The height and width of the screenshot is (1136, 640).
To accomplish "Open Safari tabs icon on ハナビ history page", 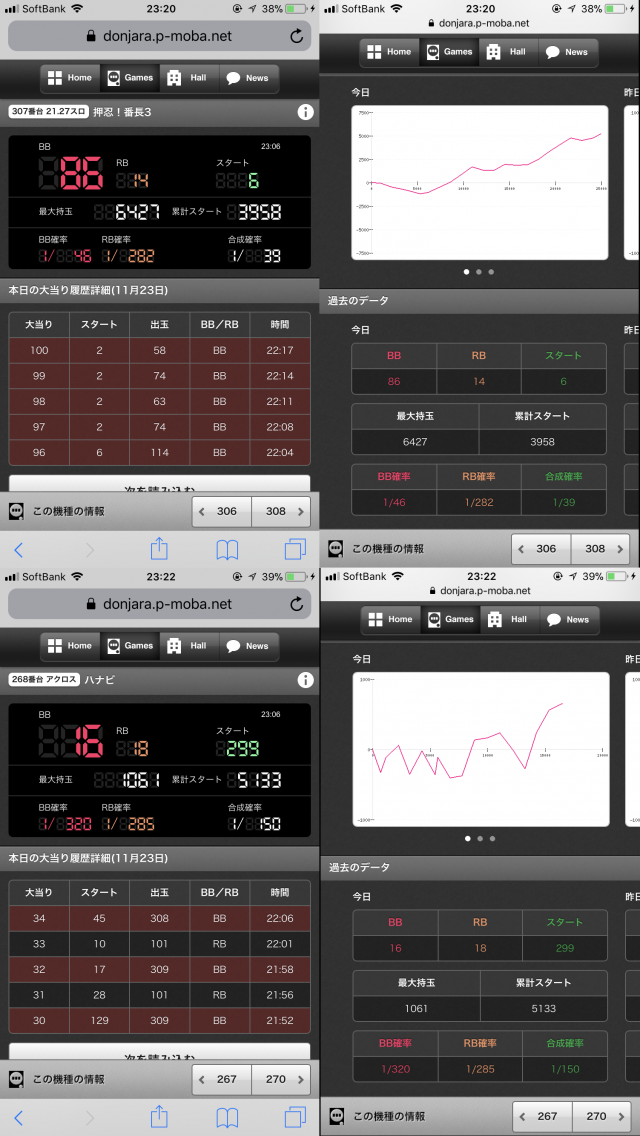I will click(295, 1117).
